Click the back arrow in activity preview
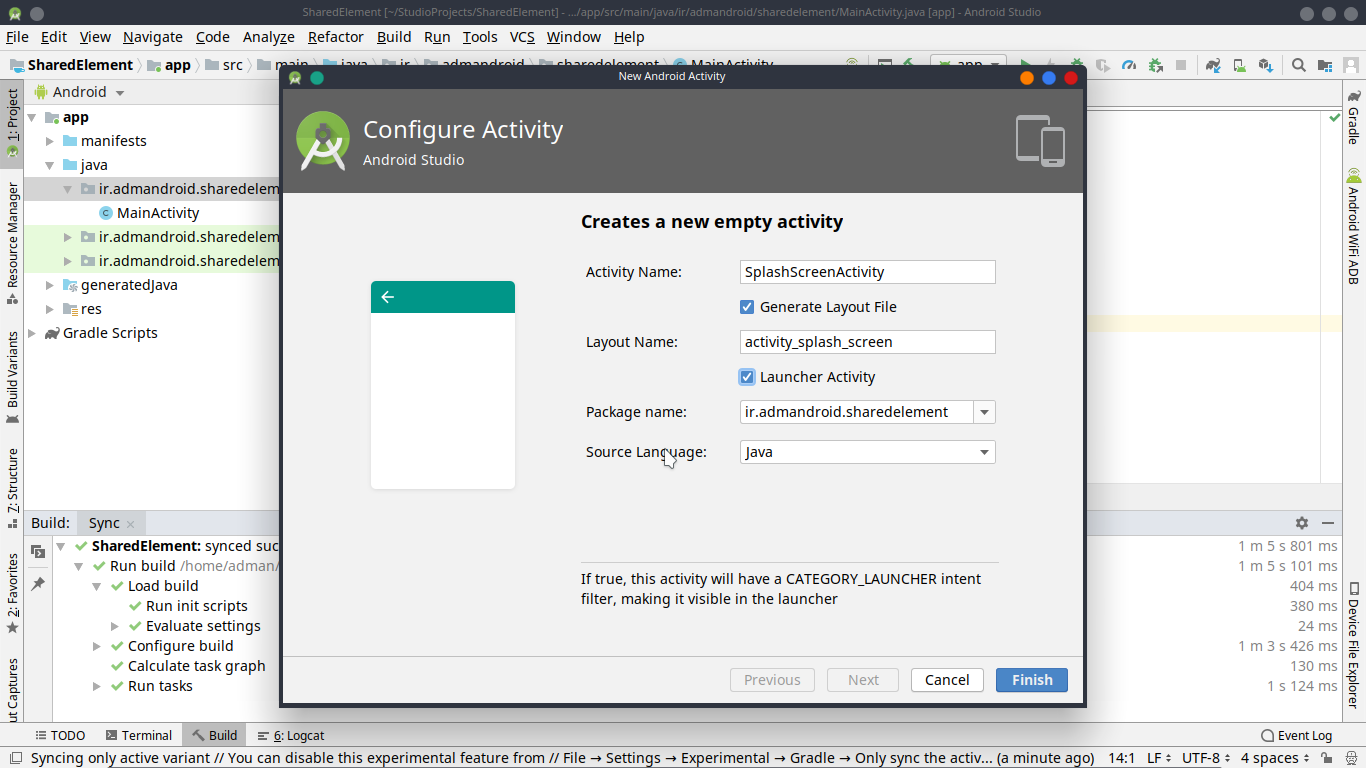The image size is (1366, 768). point(388,297)
